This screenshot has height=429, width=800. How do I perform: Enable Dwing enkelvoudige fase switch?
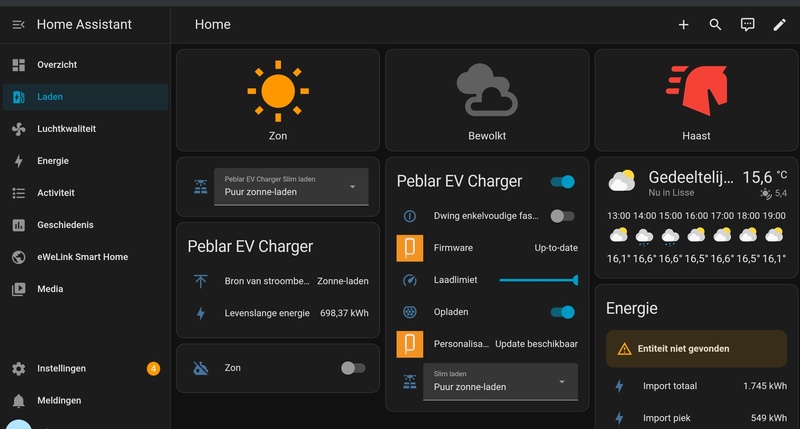pyautogui.click(x=563, y=216)
